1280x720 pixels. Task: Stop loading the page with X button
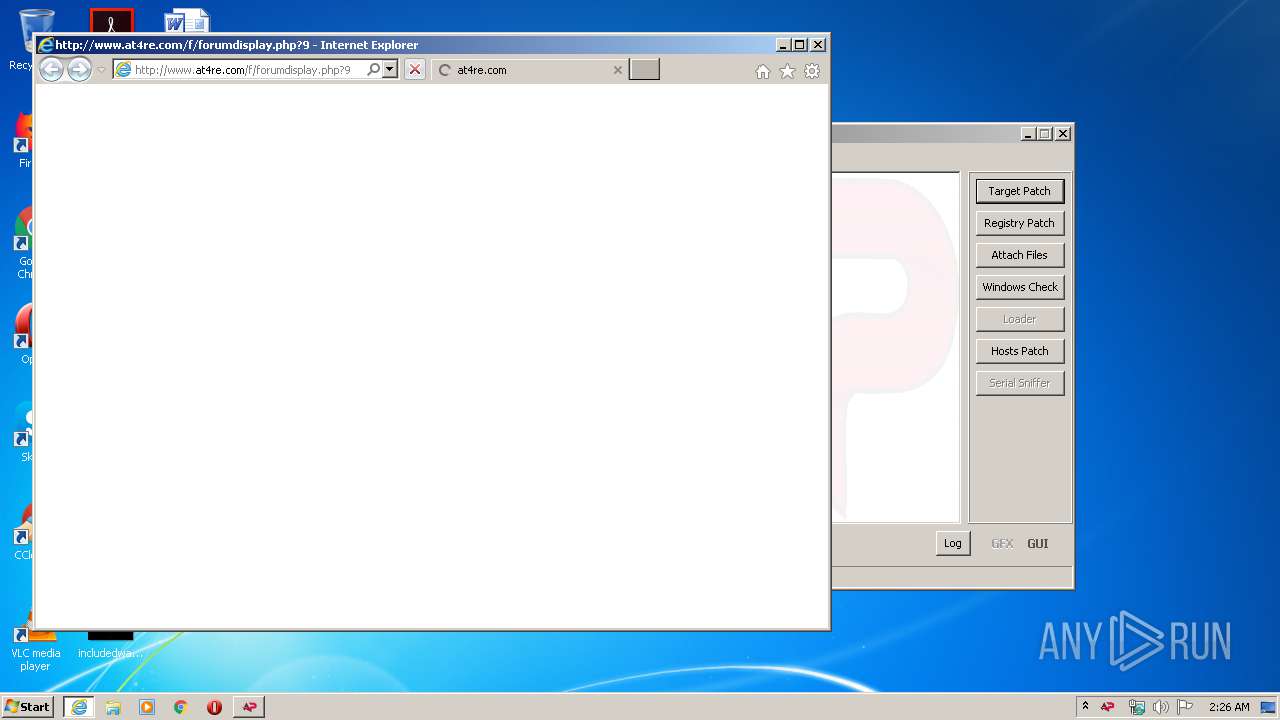(415, 70)
